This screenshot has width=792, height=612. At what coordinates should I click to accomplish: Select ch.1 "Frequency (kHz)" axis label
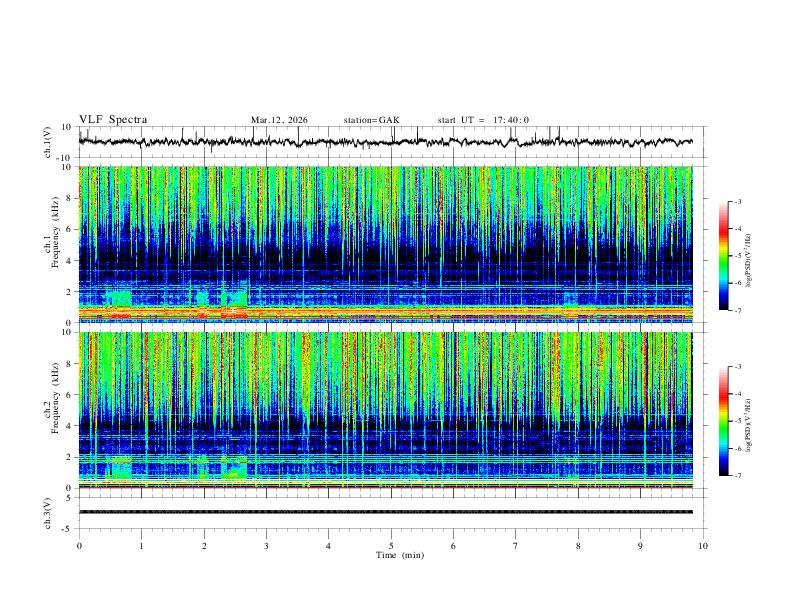pyautogui.click(x=56, y=232)
